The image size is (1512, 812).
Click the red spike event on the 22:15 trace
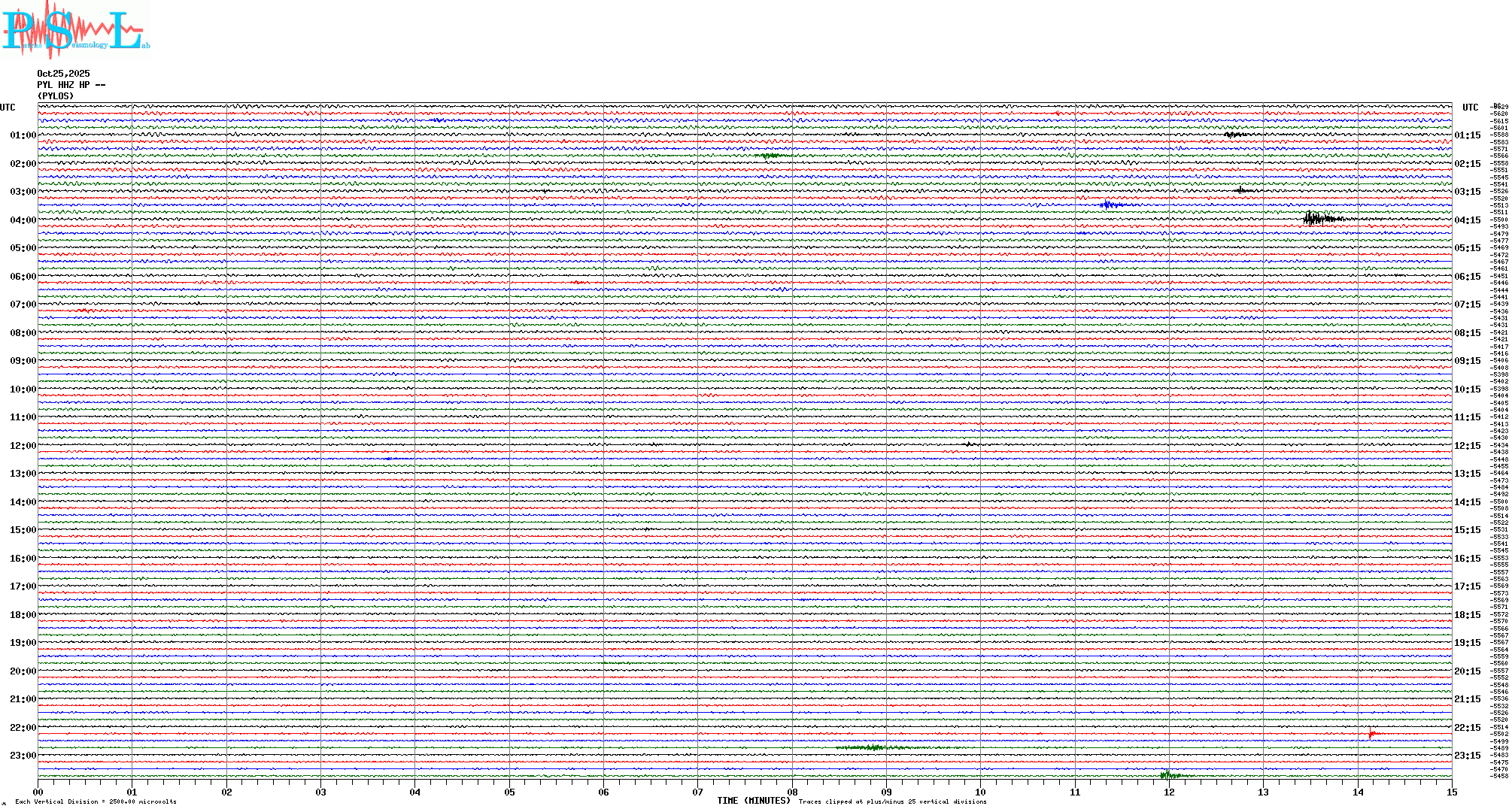coord(1372,734)
